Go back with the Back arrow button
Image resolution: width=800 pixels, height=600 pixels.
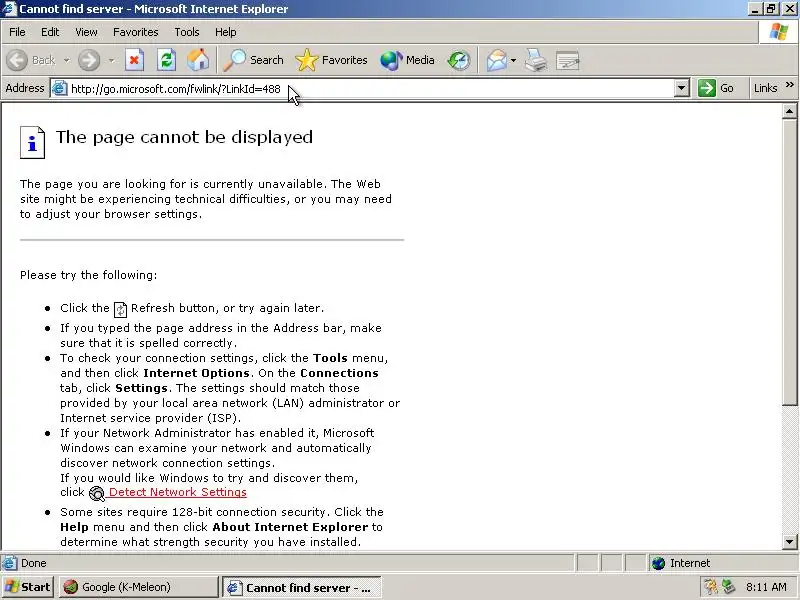pyautogui.click(x=31, y=60)
